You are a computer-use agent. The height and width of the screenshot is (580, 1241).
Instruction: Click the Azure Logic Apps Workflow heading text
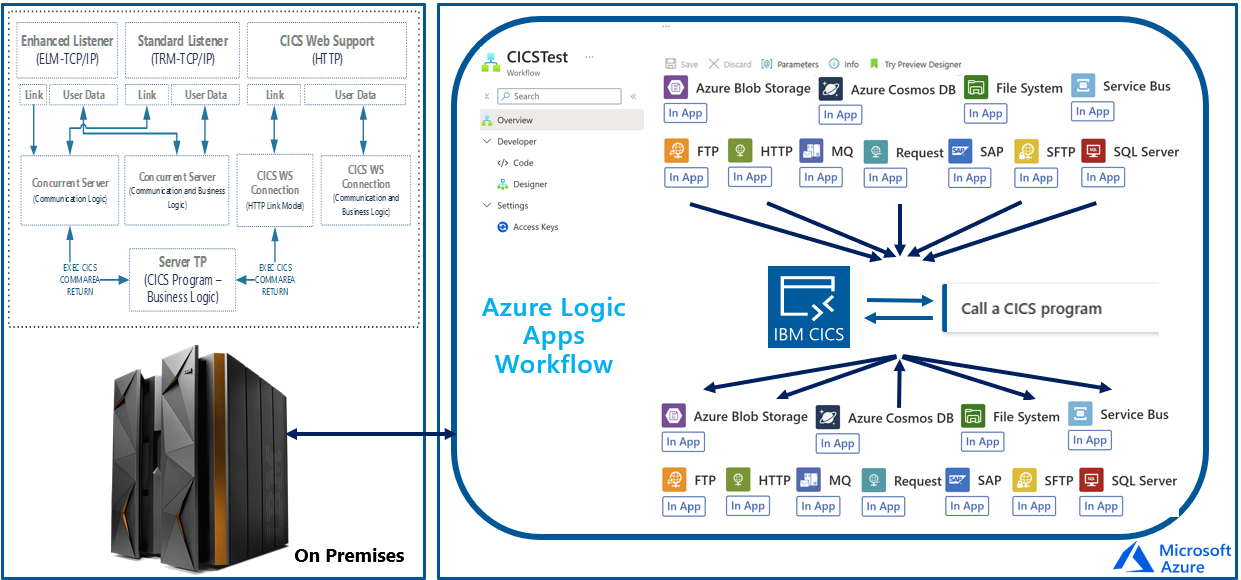tap(554, 335)
